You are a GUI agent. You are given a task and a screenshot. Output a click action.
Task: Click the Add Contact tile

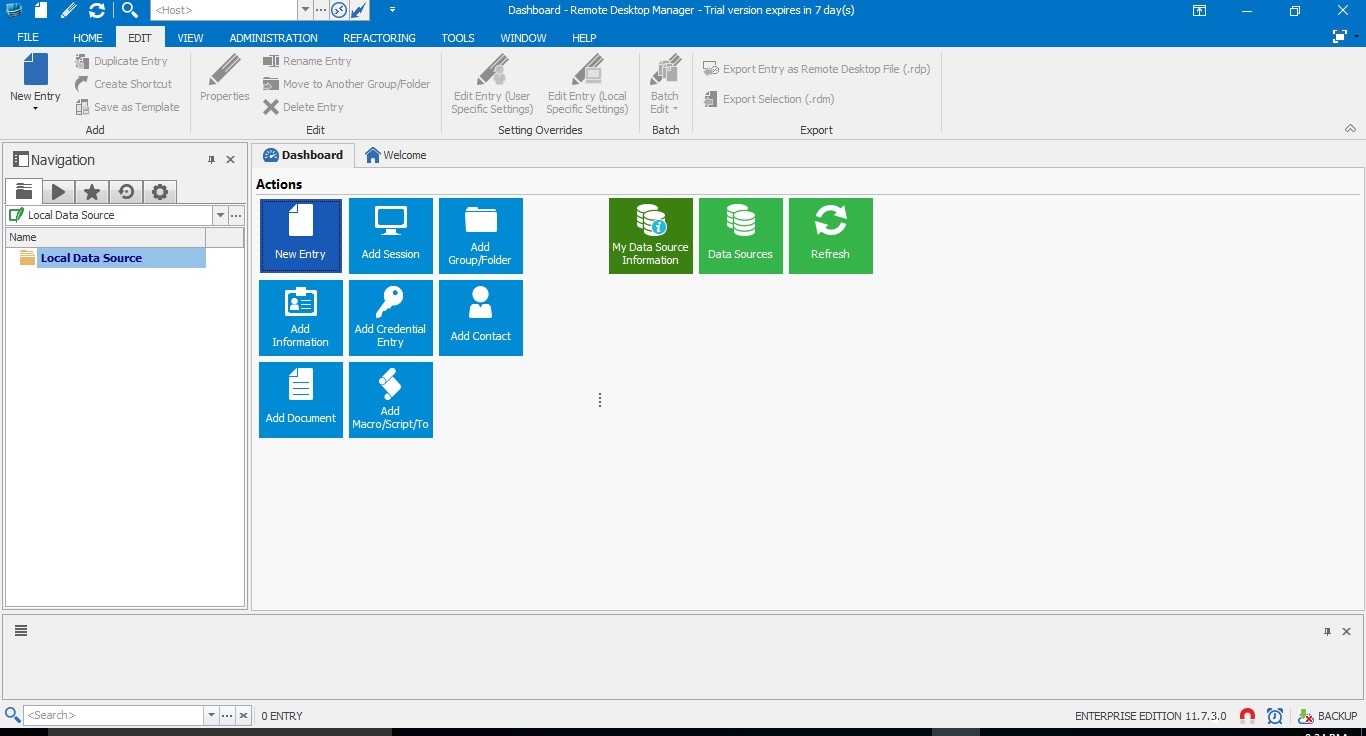481,318
